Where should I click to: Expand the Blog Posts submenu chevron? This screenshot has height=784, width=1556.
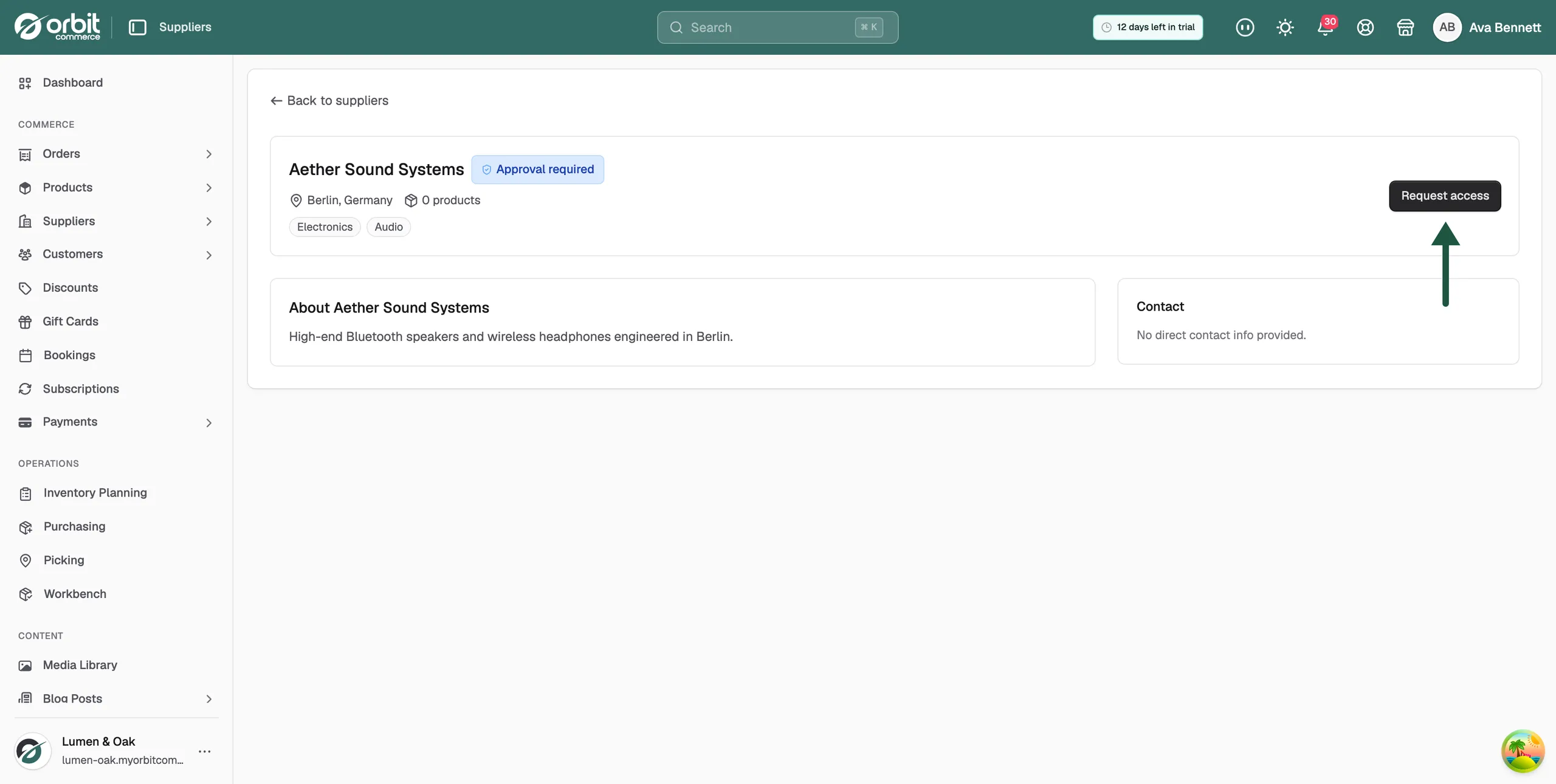click(x=208, y=699)
